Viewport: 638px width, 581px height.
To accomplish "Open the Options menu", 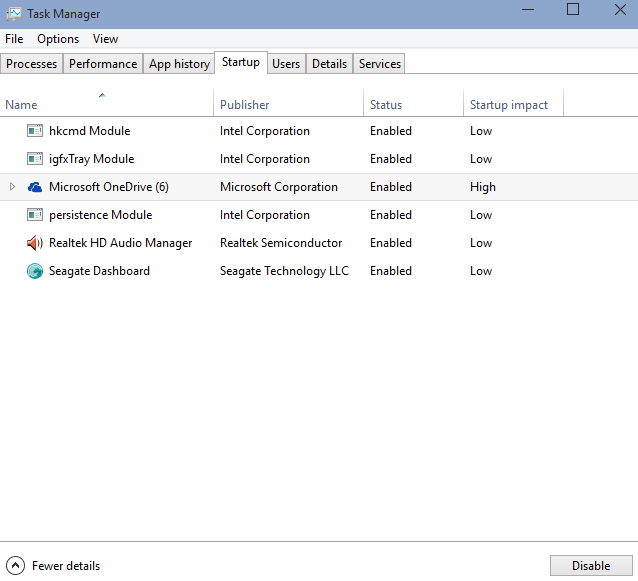I will [x=58, y=39].
